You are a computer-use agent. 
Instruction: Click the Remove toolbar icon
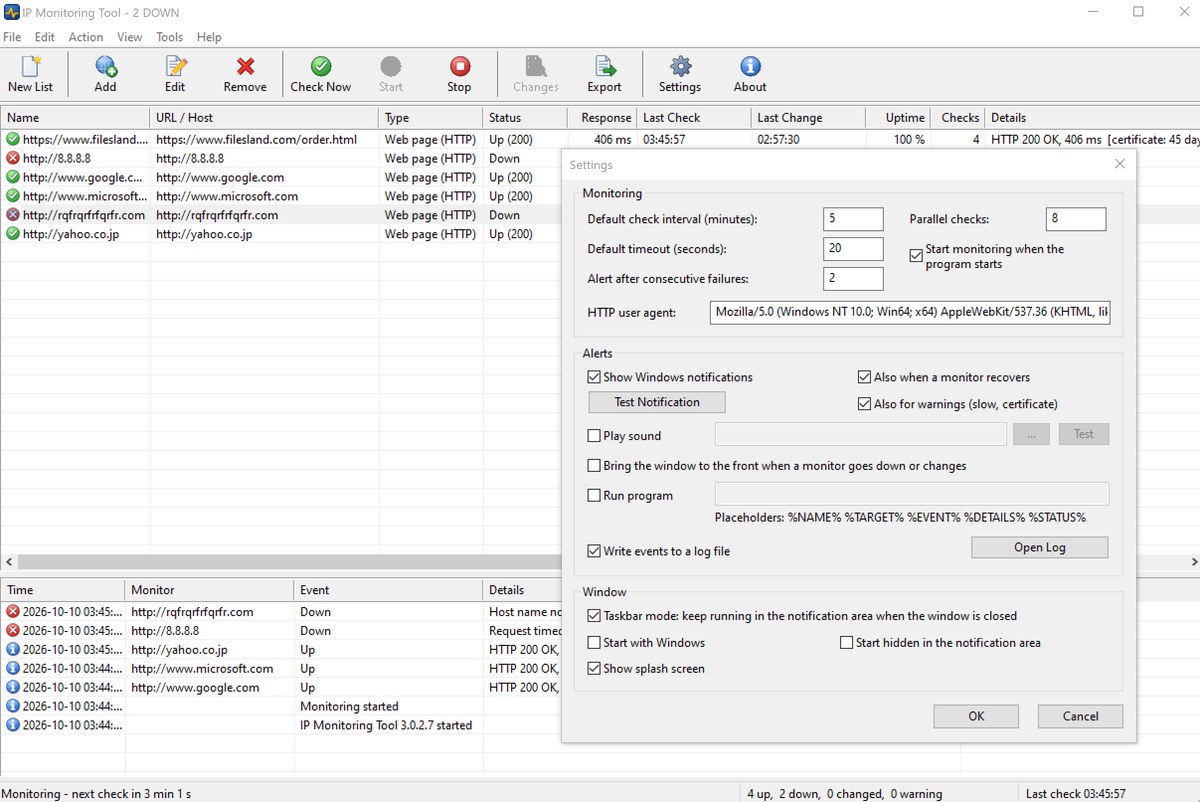[245, 67]
